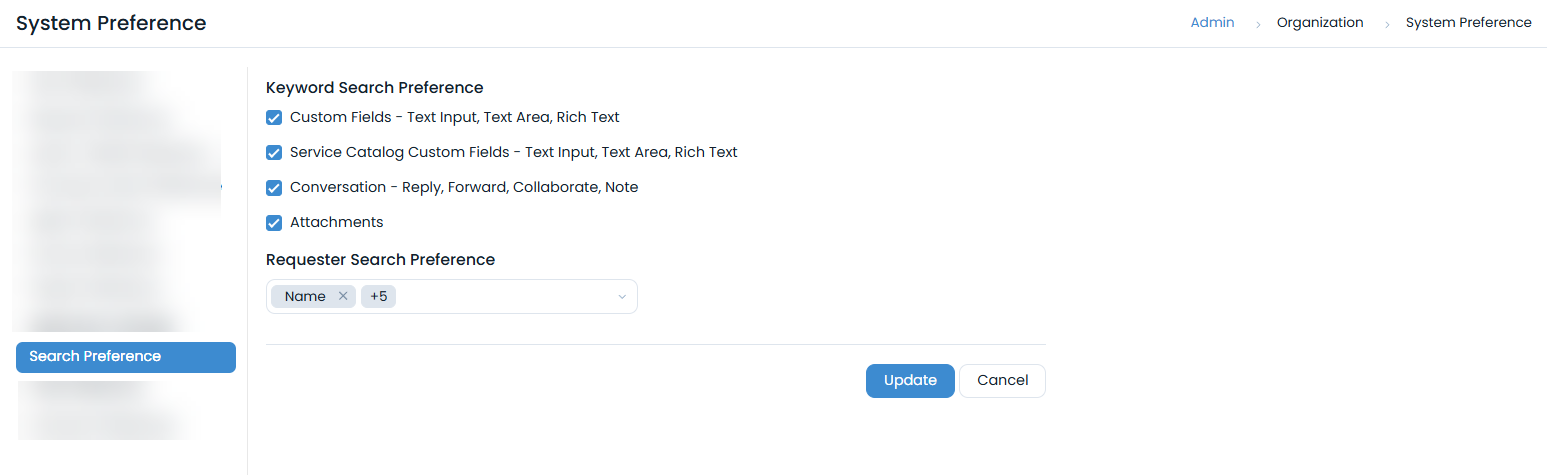Click the System Preference page title
This screenshot has height=475, width=1547.
point(111,23)
